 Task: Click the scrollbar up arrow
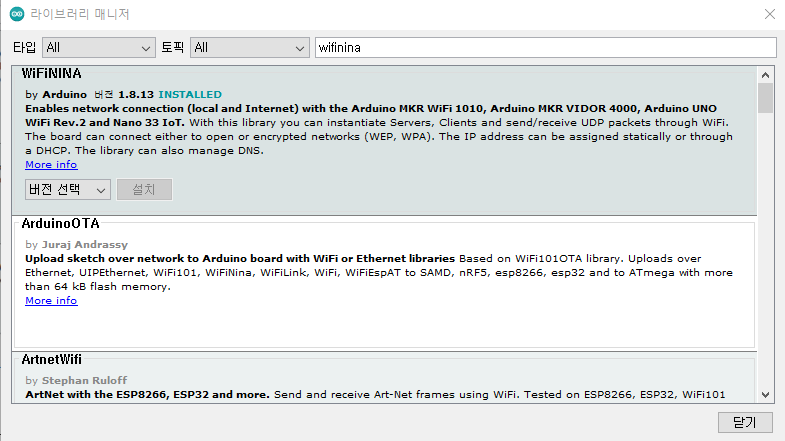(765, 75)
